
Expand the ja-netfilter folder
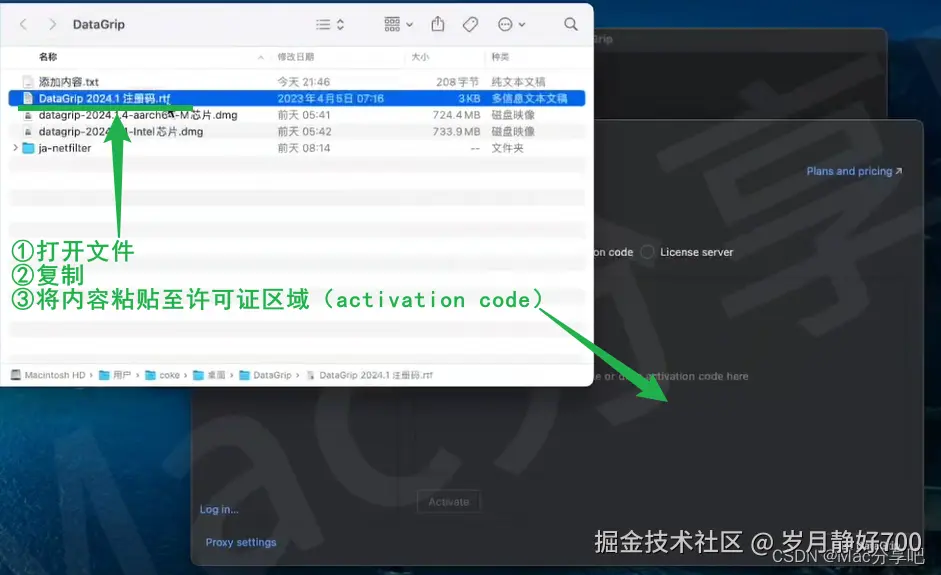point(15,148)
